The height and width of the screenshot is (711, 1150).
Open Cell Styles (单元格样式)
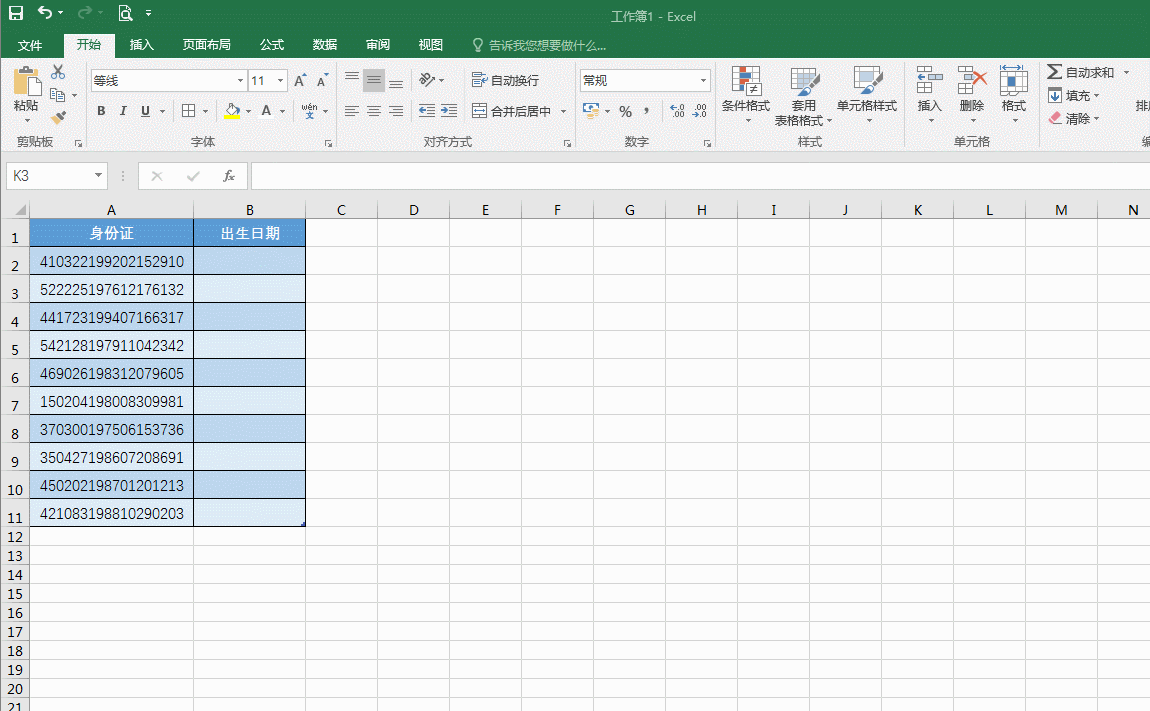click(867, 94)
